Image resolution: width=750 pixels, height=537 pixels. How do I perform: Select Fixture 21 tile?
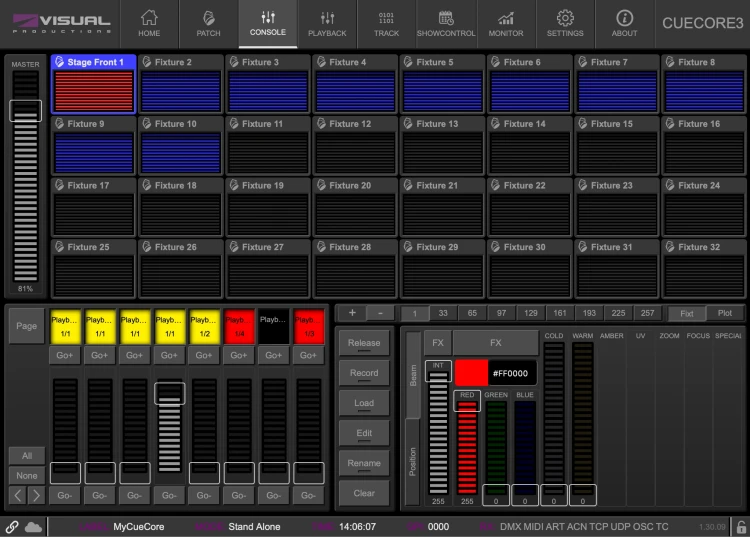442,208
